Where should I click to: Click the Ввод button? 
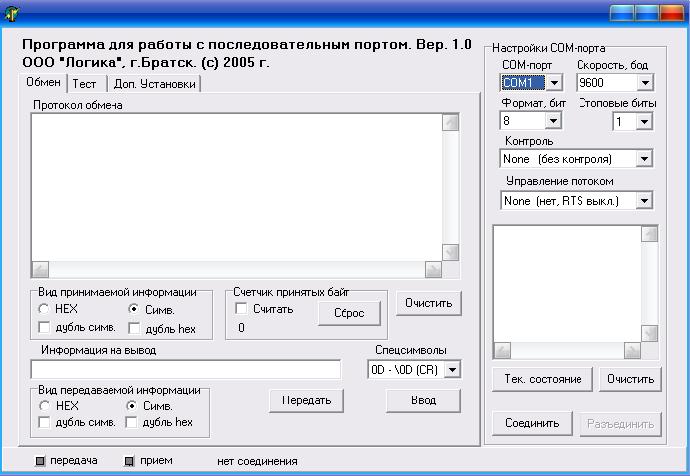coord(423,400)
